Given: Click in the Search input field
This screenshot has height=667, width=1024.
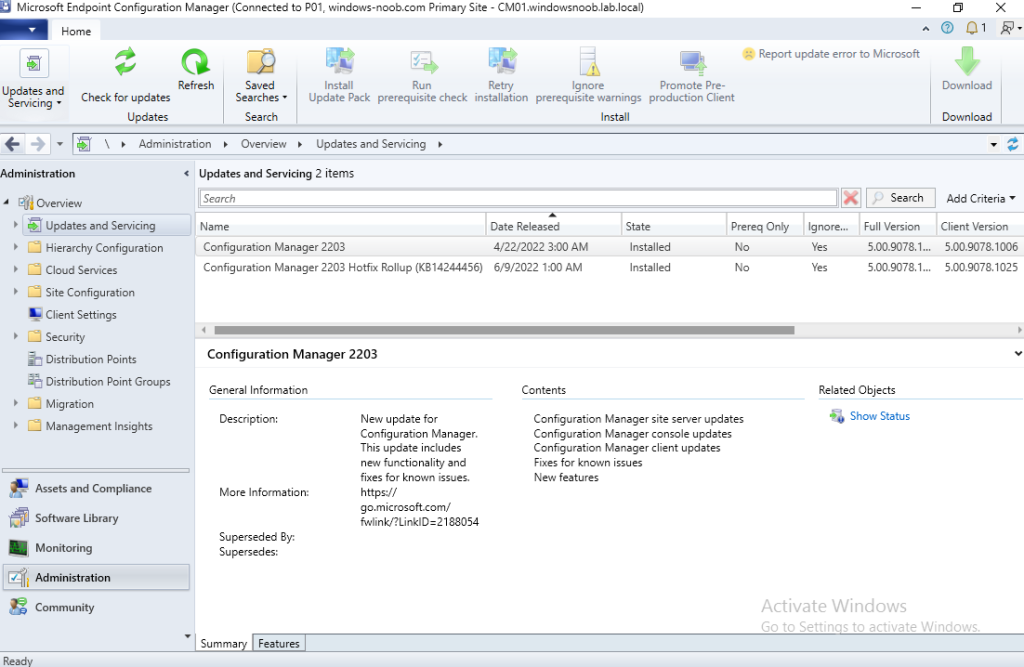Looking at the screenshot, I should [518, 198].
